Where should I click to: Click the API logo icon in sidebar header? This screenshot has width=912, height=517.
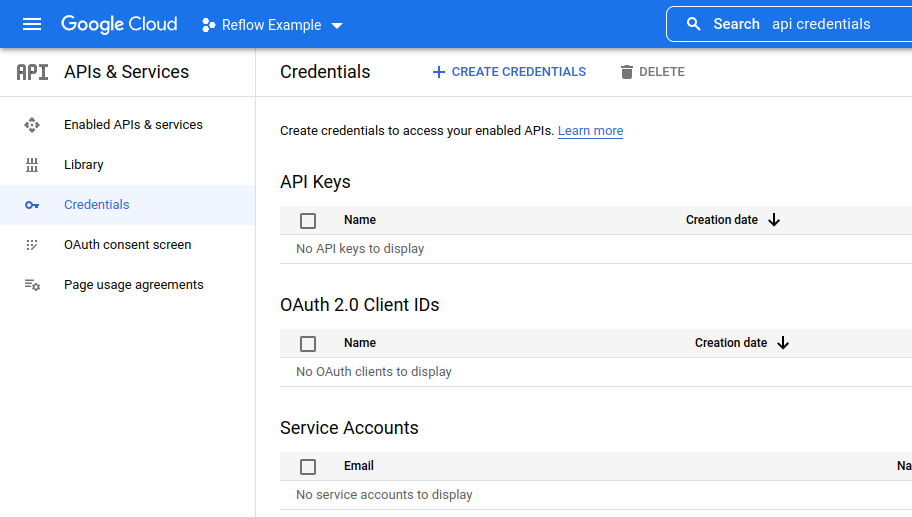coord(32,72)
